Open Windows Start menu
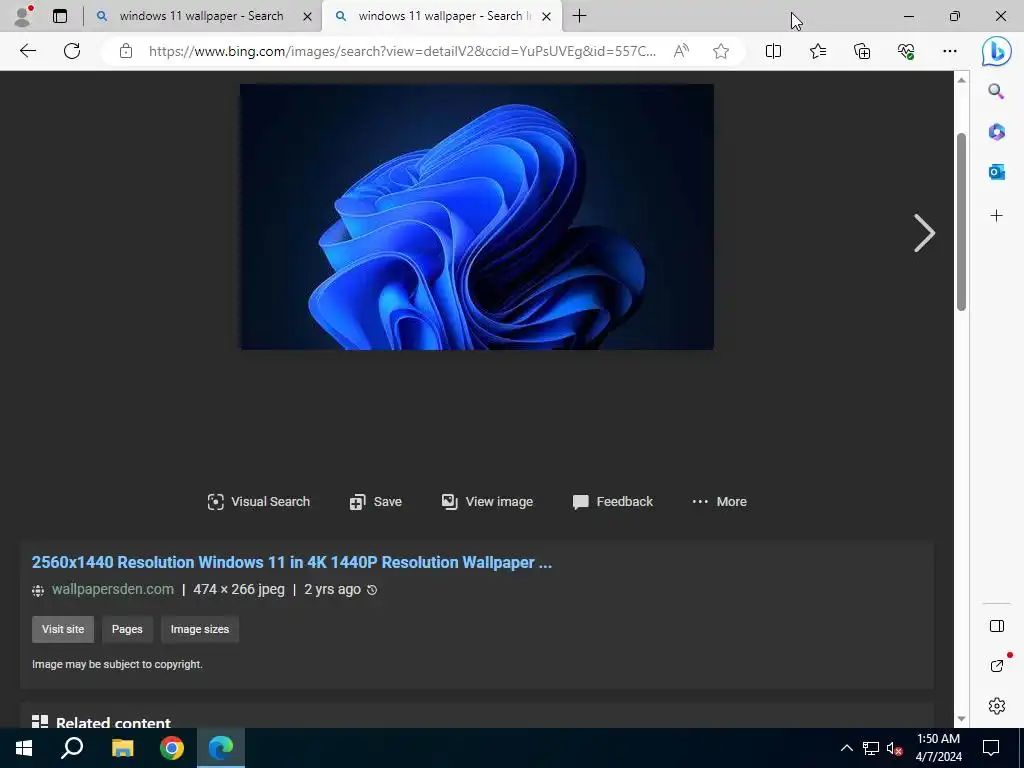The image size is (1024, 768). coord(24,748)
